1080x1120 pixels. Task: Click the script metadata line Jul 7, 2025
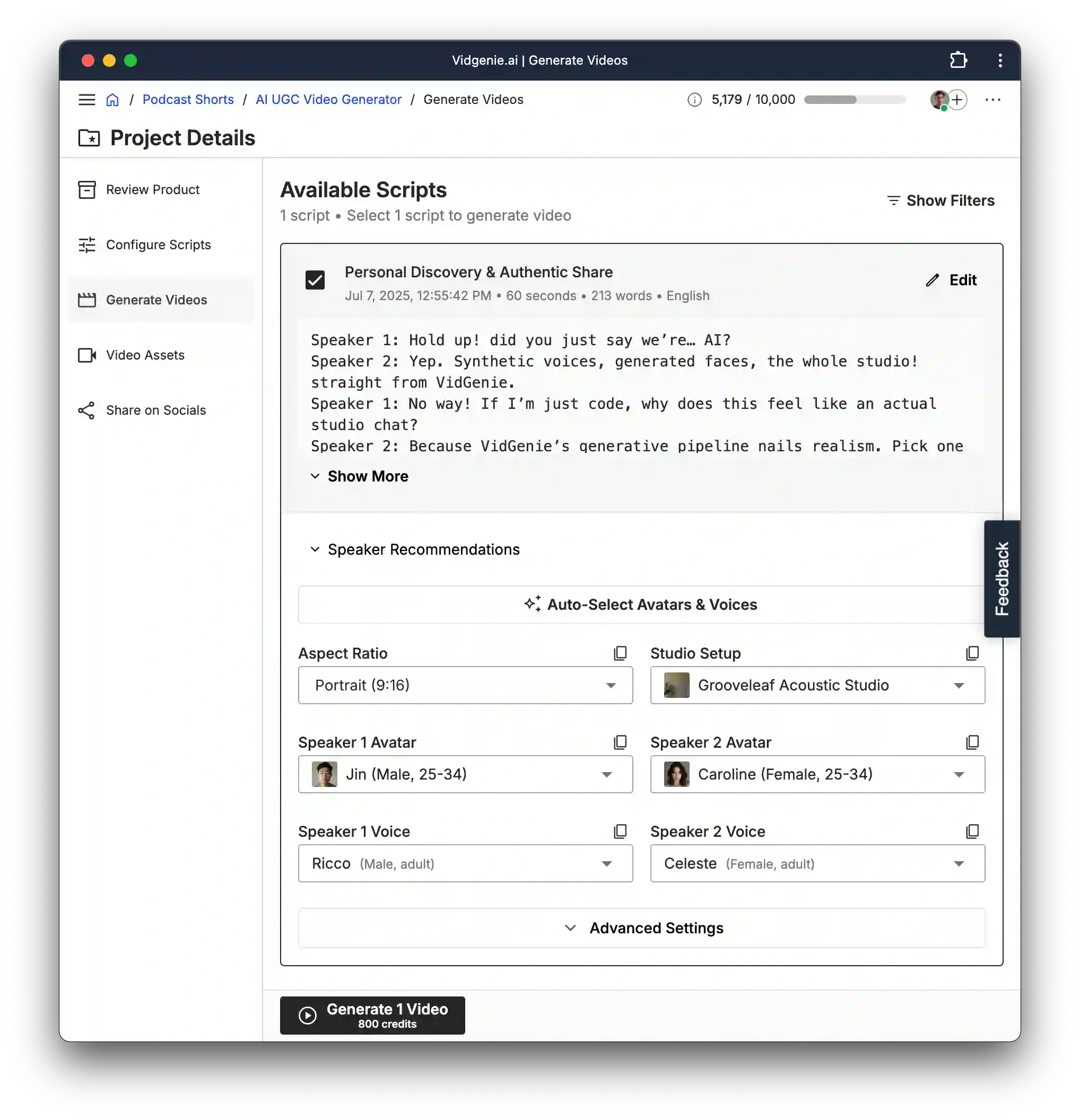tap(527, 295)
